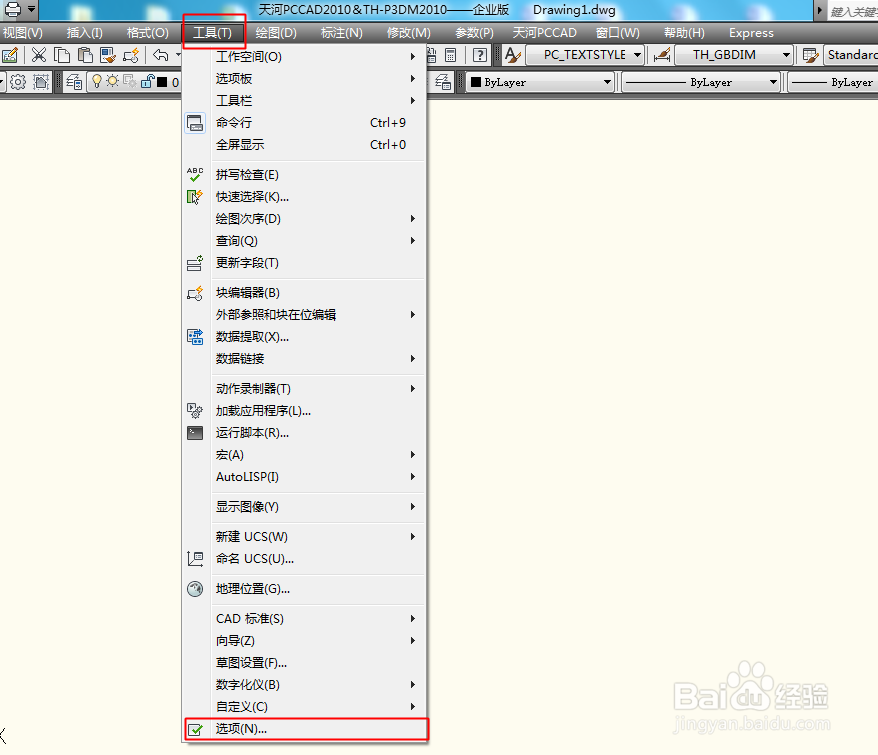878x755 pixels.
Task: Toggle the layer lock padlock icon
Action: pos(147,82)
